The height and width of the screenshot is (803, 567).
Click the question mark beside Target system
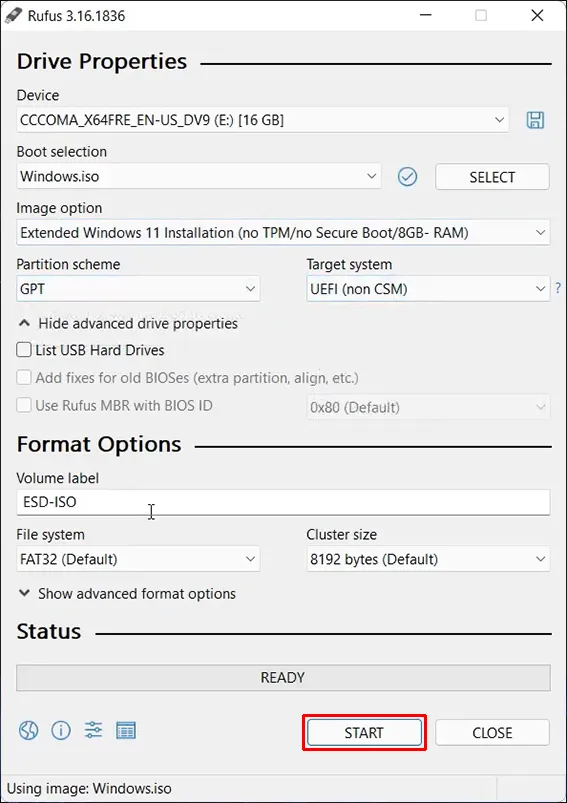(558, 288)
